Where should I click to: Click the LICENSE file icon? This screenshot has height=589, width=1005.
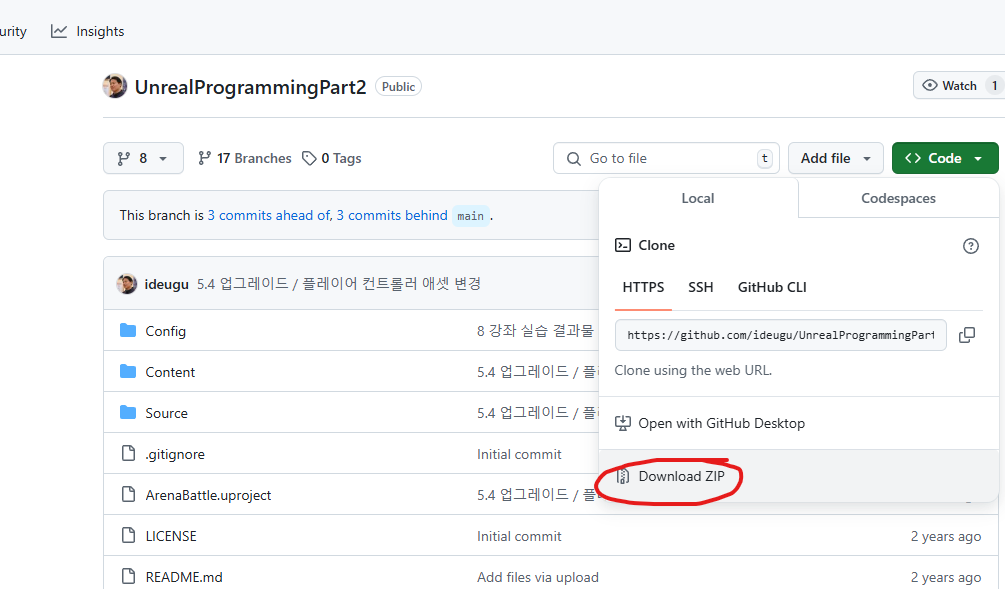click(128, 535)
